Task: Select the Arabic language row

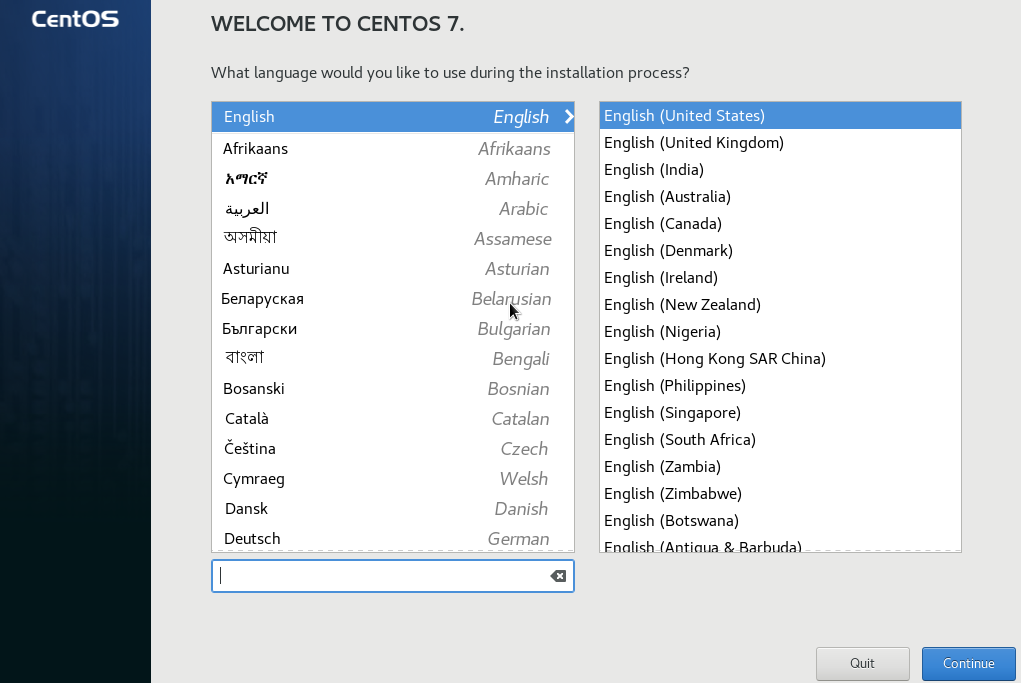Action: click(x=393, y=209)
